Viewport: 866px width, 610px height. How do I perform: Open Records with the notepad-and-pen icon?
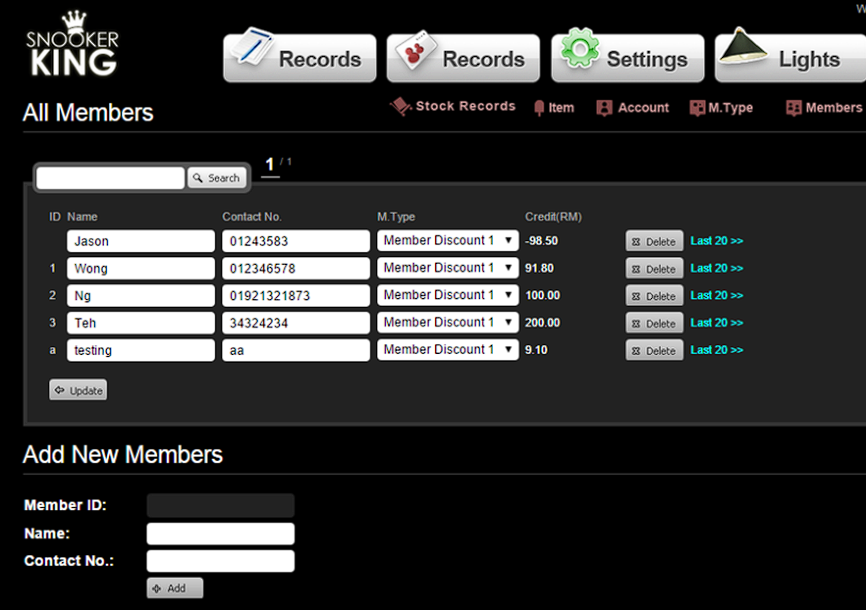click(x=300, y=59)
